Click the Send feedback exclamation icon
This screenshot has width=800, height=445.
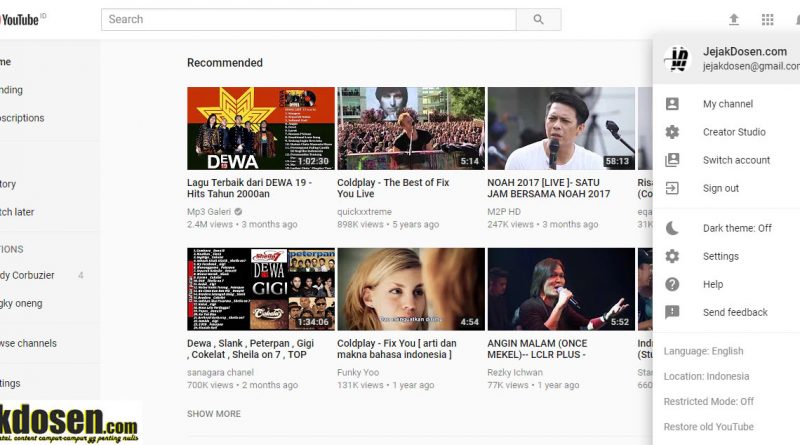point(672,312)
